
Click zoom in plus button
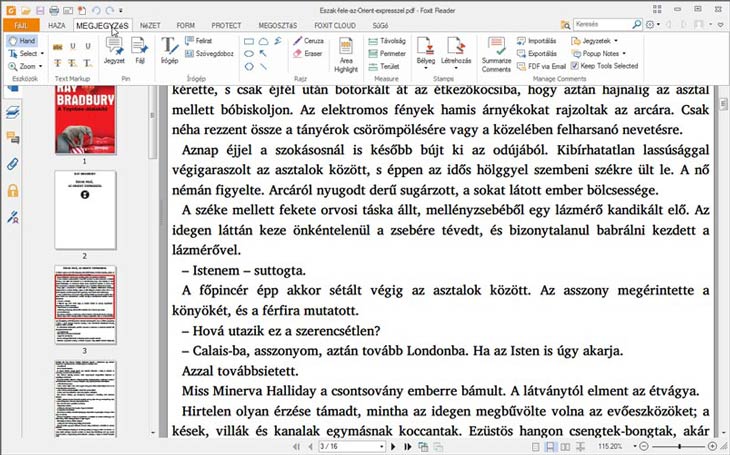tap(712, 447)
